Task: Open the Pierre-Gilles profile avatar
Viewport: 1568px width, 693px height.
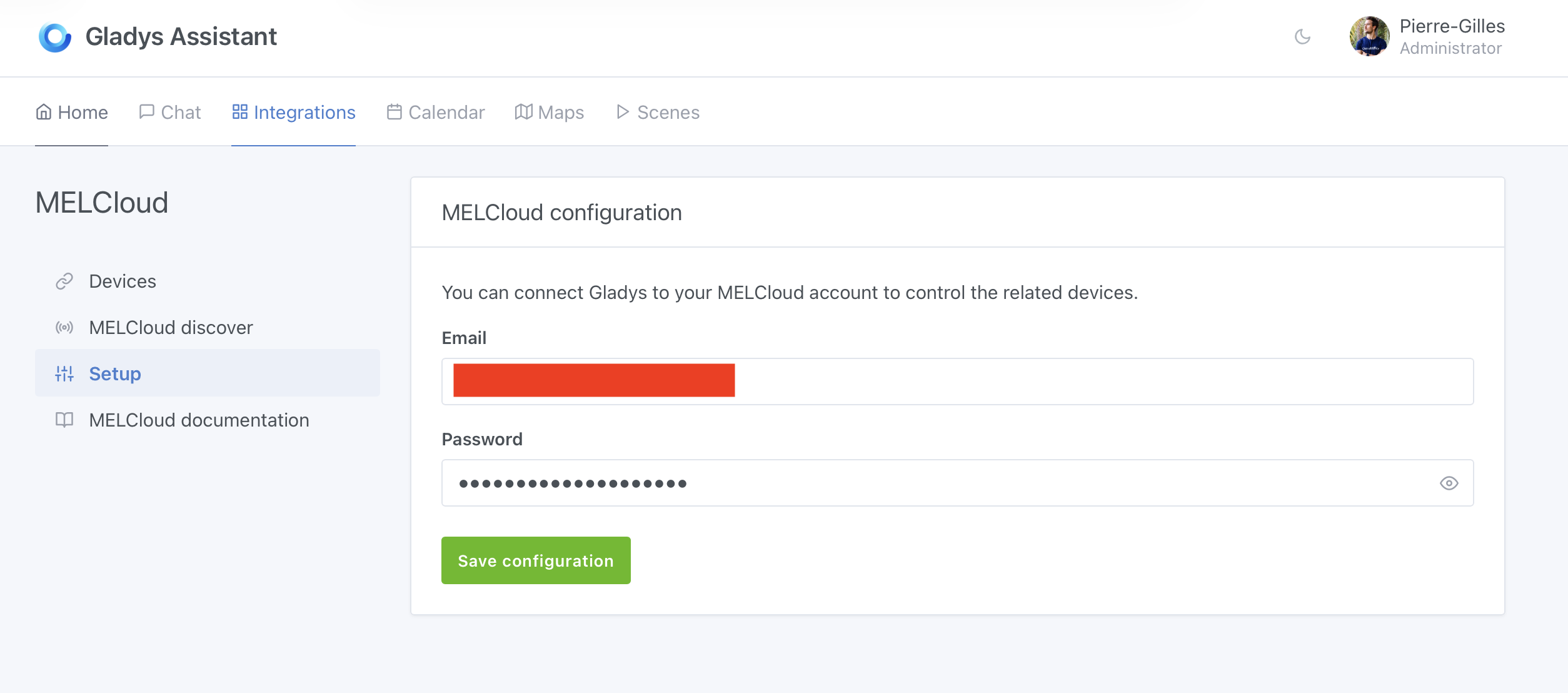Action: point(1369,37)
